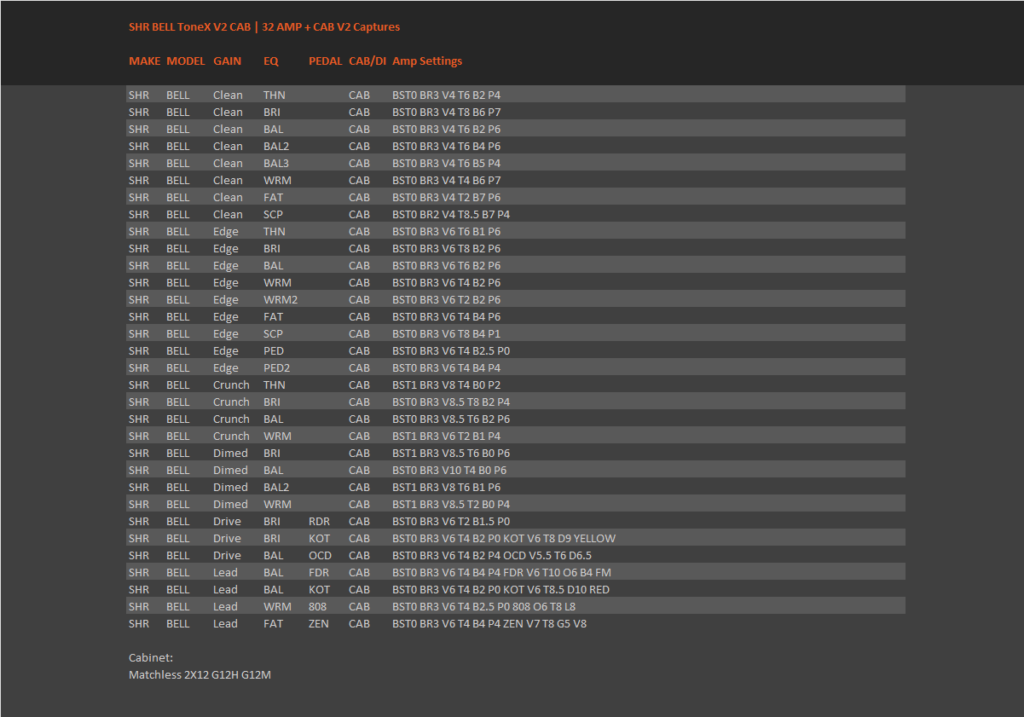Select settings BST0 BR3 V8.5 T6 B2 P6
Viewport: 1024px width, 717px height.
click(x=451, y=419)
